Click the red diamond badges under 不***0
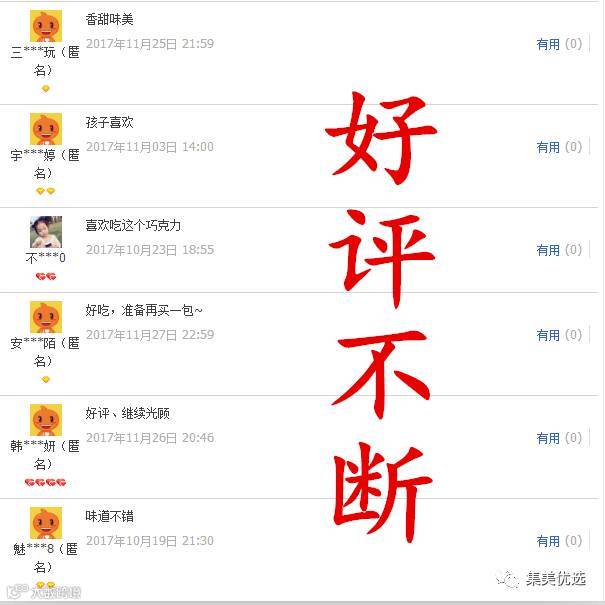This screenshot has width=605, height=605. pyautogui.click(x=46, y=276)
